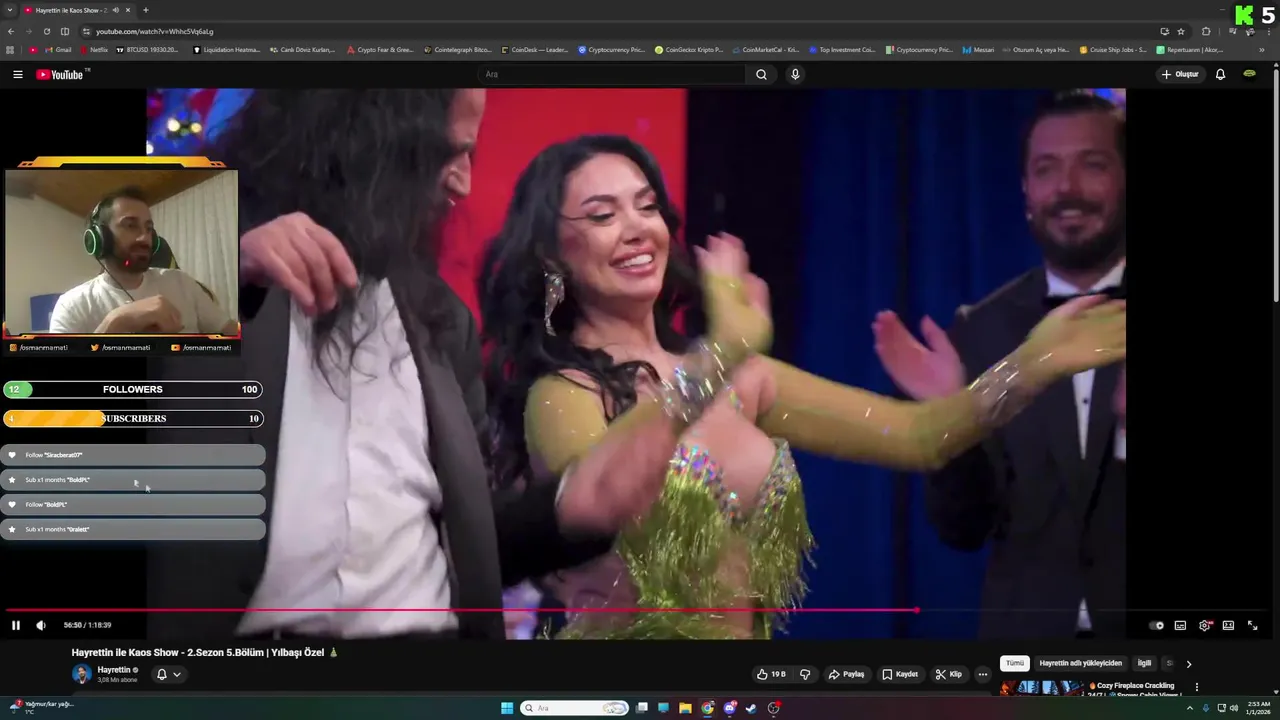Enter fullscreen mode in player

(x=1252, y=625)
